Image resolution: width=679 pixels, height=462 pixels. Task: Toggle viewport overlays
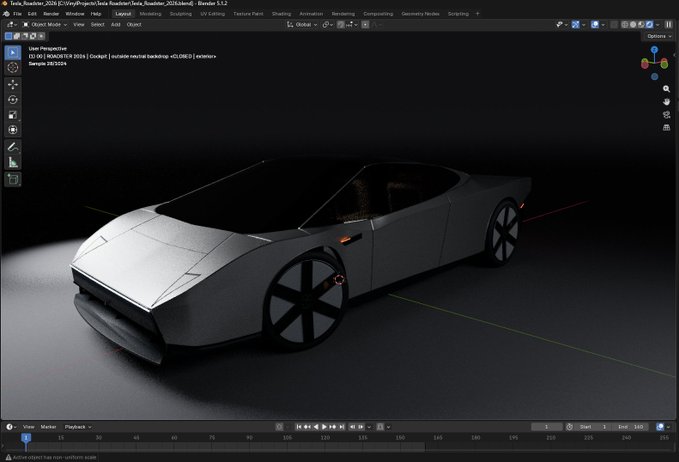[595, 25]
